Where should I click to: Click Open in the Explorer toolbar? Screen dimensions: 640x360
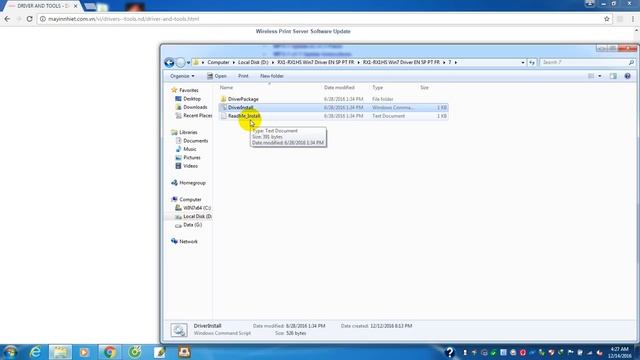pos(217,76)
